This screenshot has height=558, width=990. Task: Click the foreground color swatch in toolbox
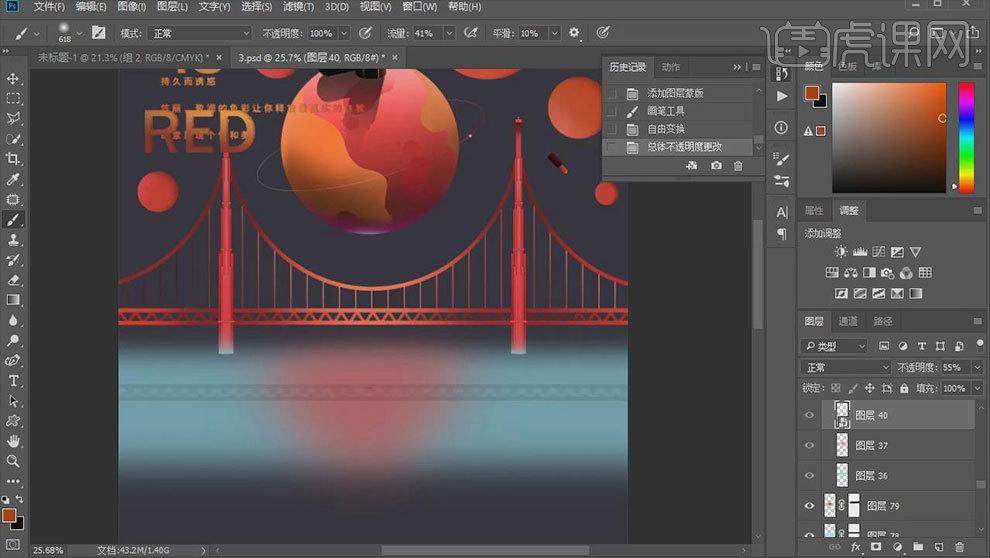pyautogui.click(x=9, y=515)
